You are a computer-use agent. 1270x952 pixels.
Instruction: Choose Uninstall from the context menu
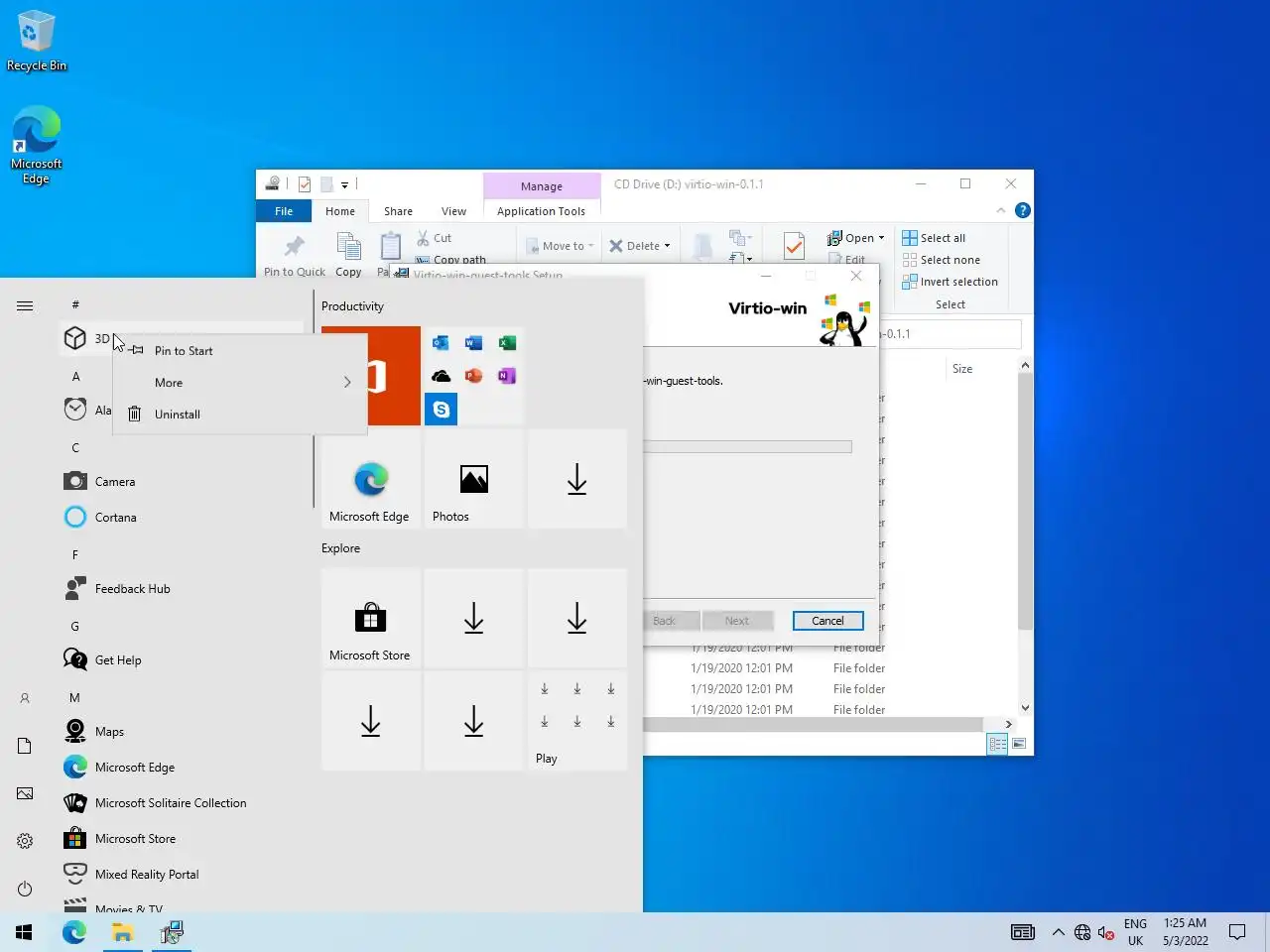click(x=239, y=415)
